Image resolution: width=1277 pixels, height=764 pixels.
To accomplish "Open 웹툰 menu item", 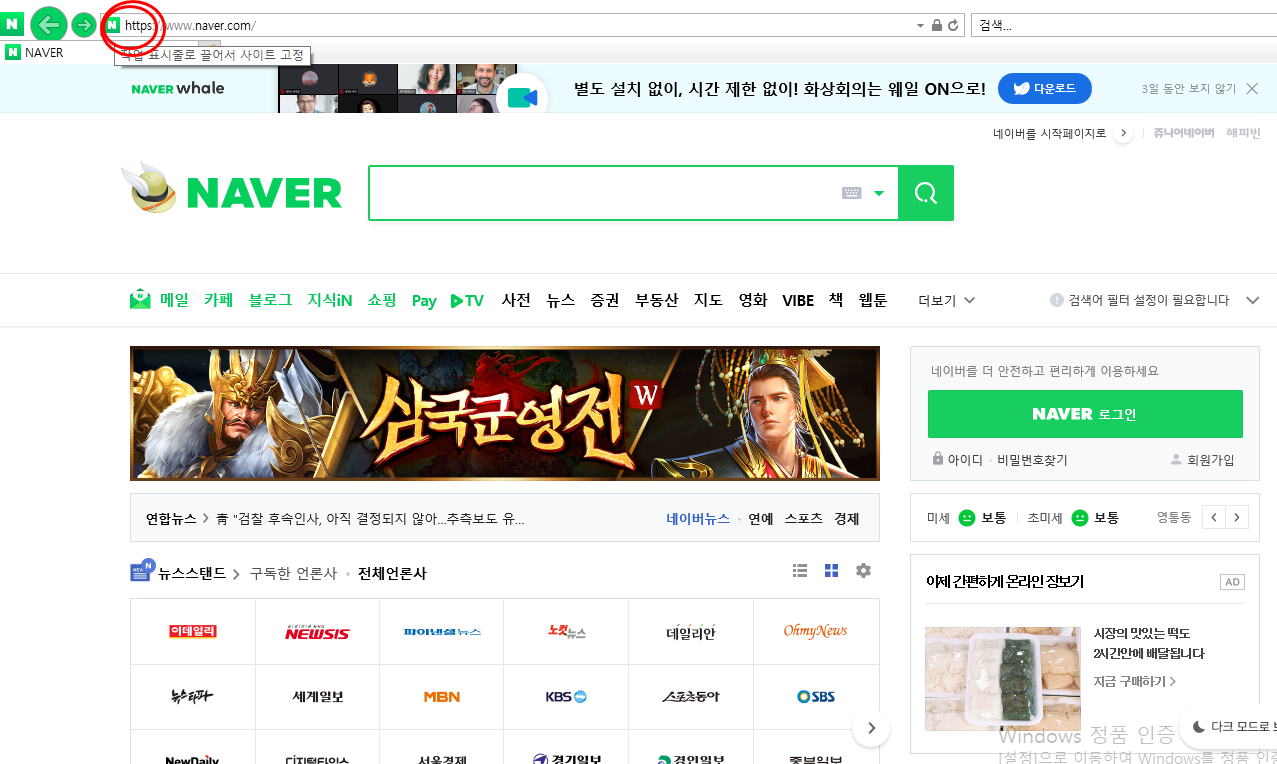I will click(873, 299).
